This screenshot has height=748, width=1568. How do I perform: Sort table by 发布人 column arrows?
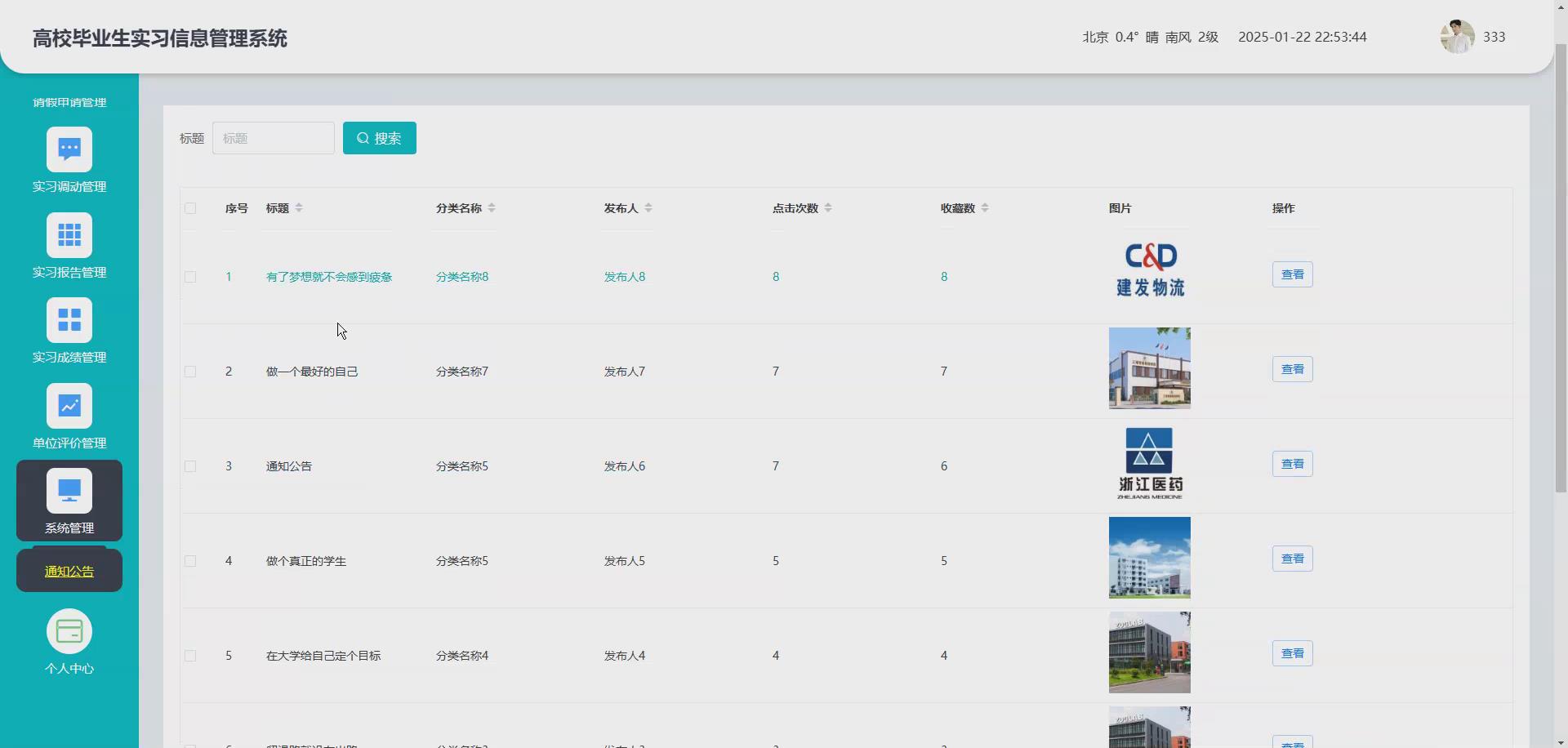tap(648, 208)
